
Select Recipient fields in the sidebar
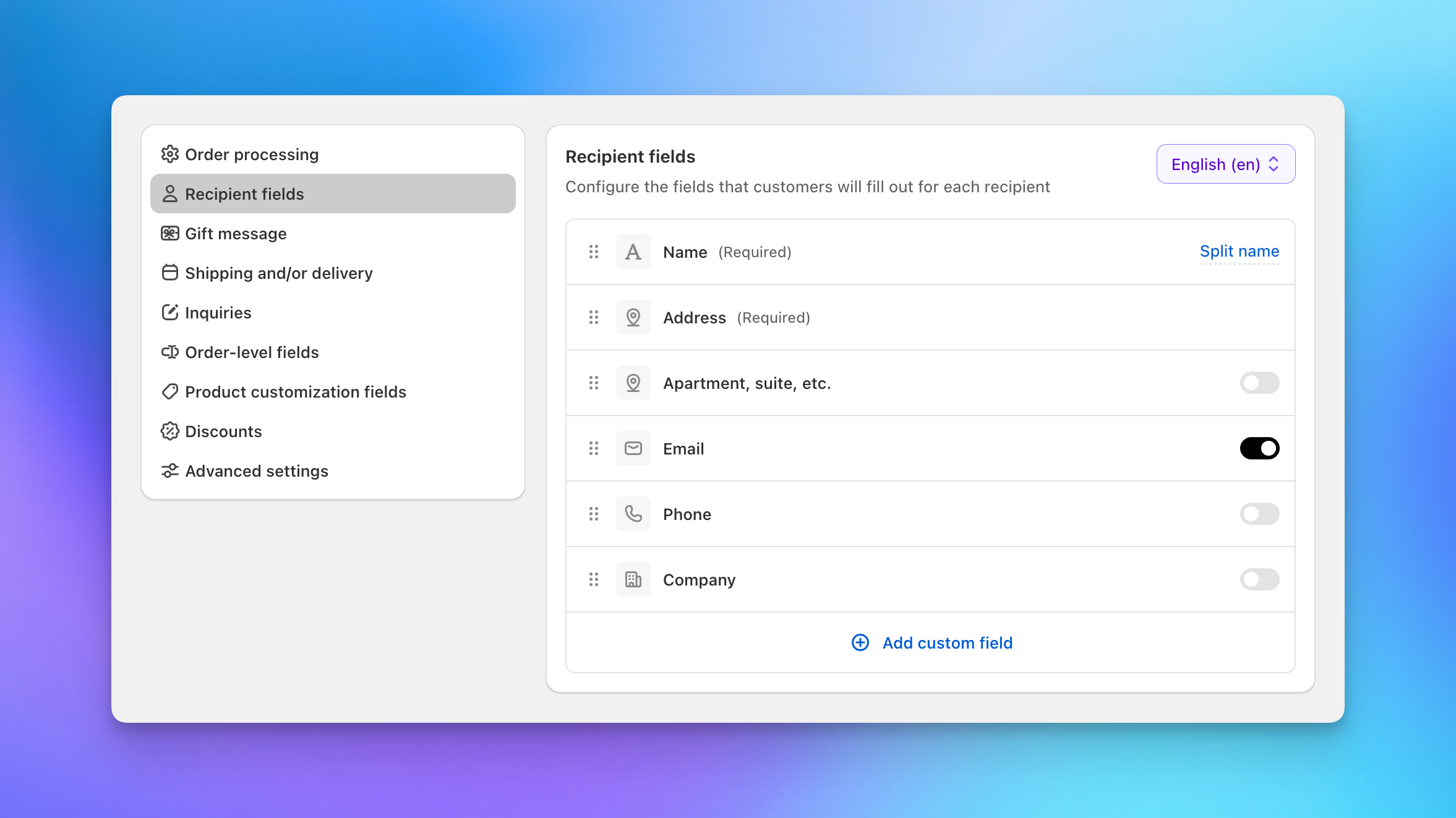[333, 194]
